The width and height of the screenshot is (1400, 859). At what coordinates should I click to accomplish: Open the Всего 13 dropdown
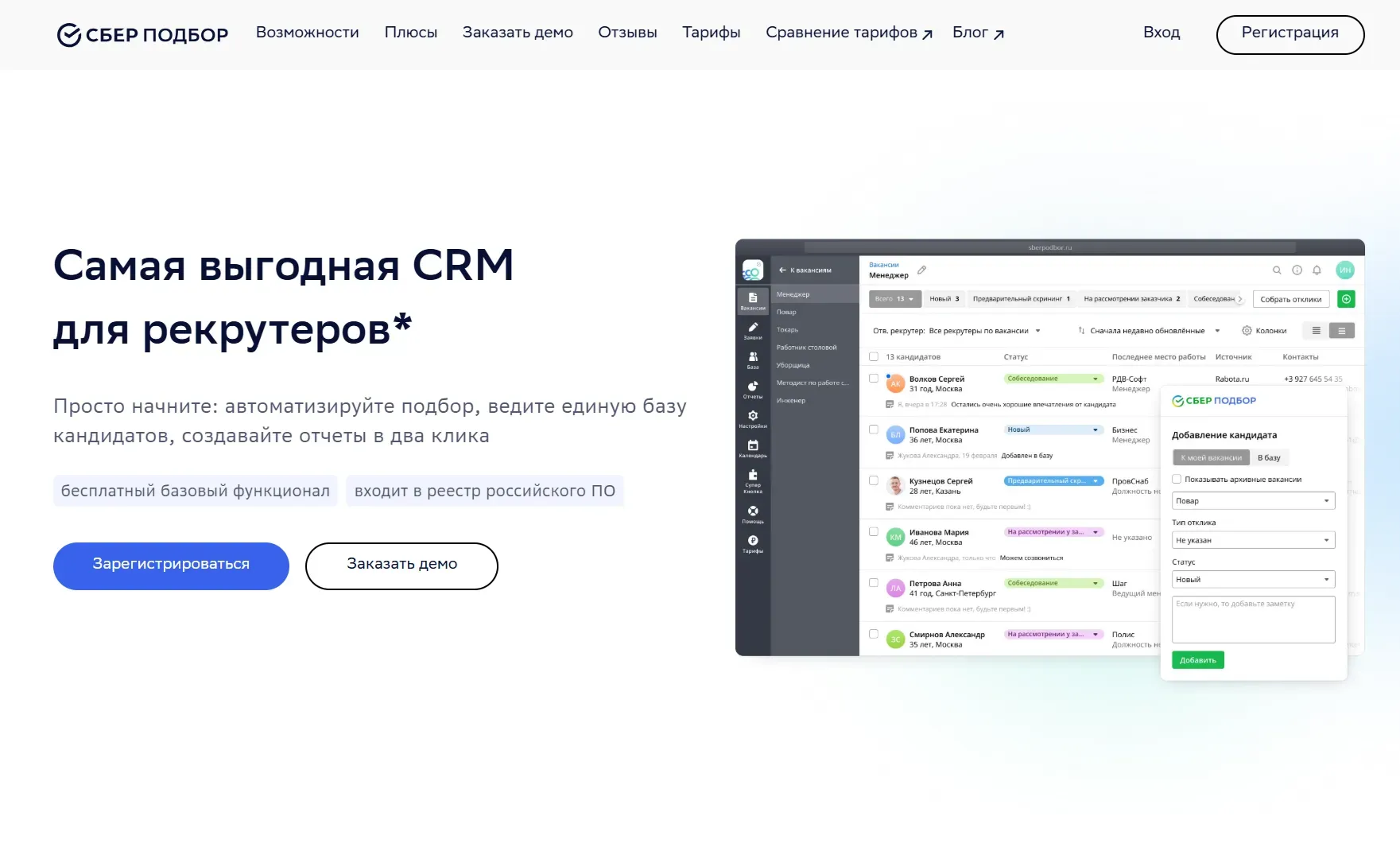tap(895, 299)
